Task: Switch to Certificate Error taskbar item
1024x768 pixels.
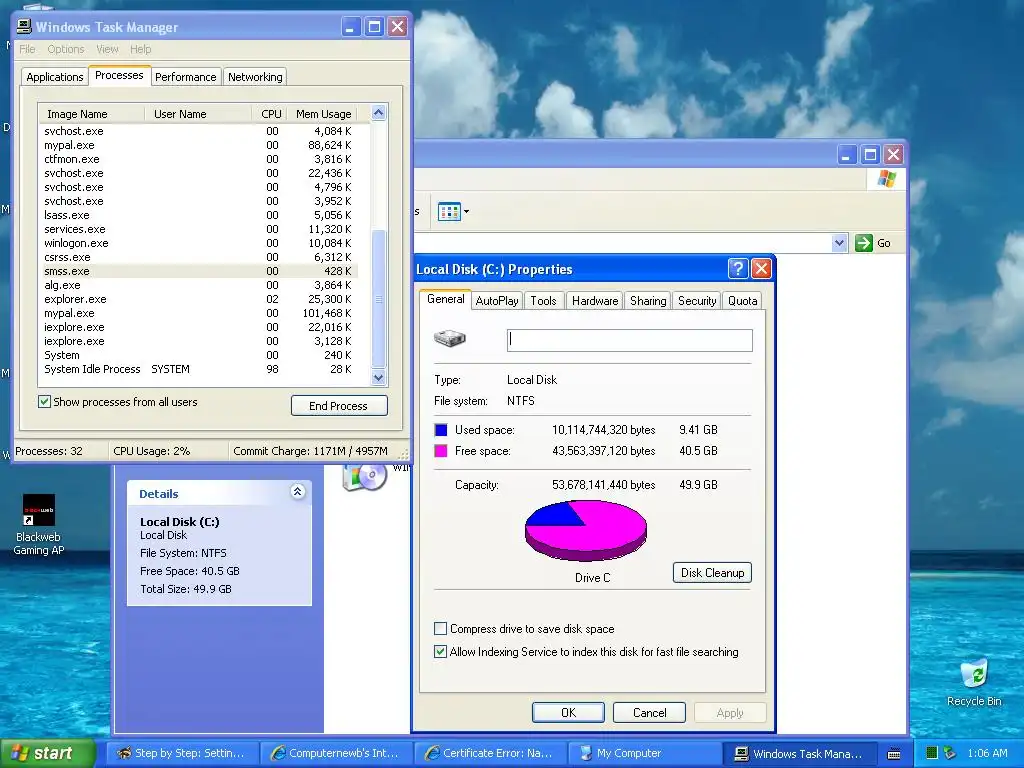Action: 490,753
